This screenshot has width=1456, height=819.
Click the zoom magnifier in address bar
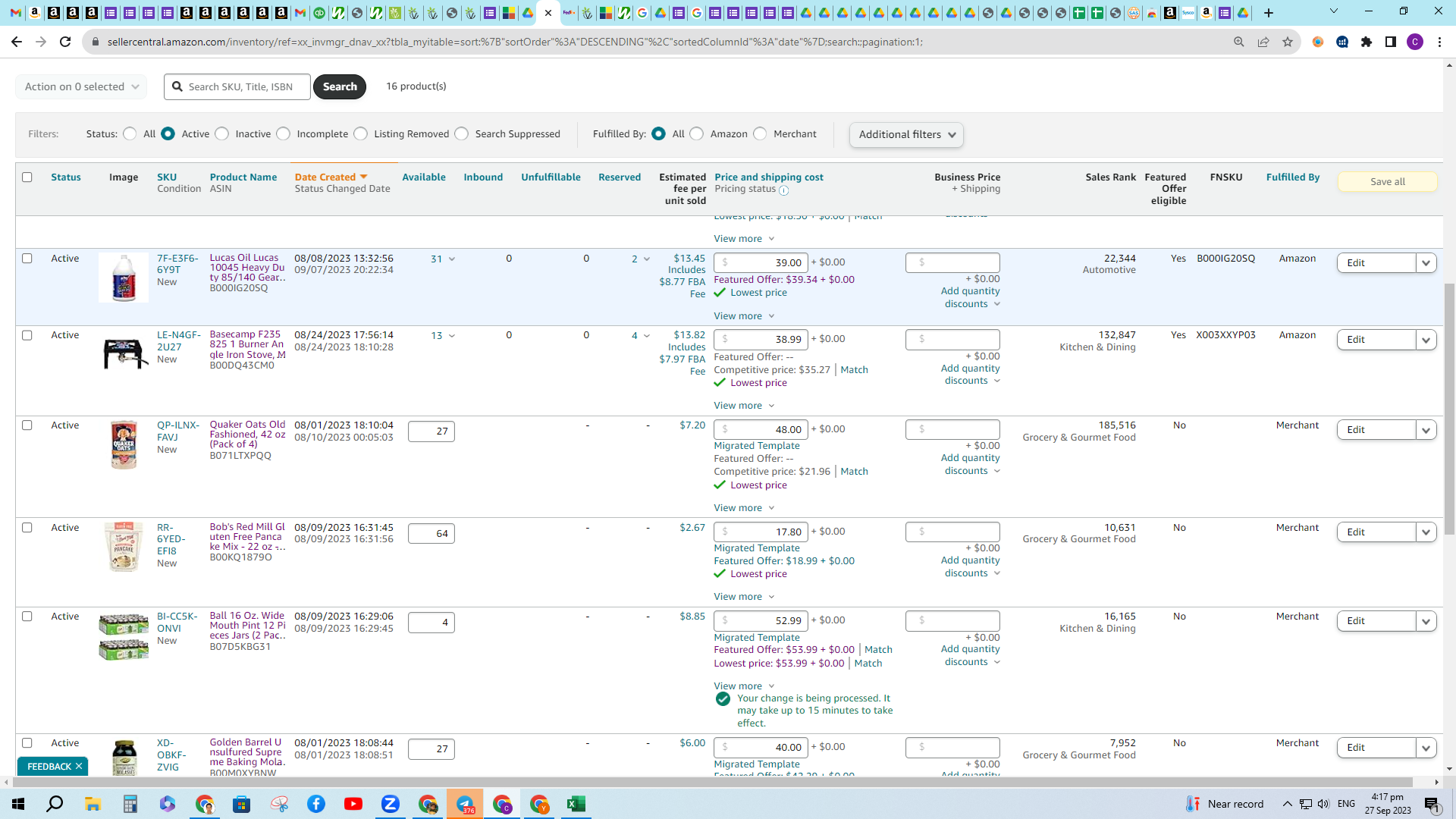point(1239,42)
